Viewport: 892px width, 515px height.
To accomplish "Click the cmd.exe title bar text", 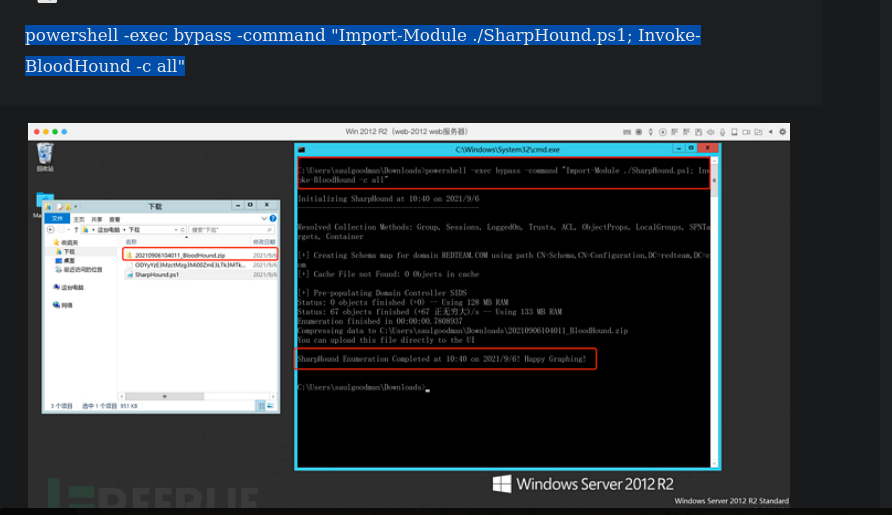I will click(507, 150).
